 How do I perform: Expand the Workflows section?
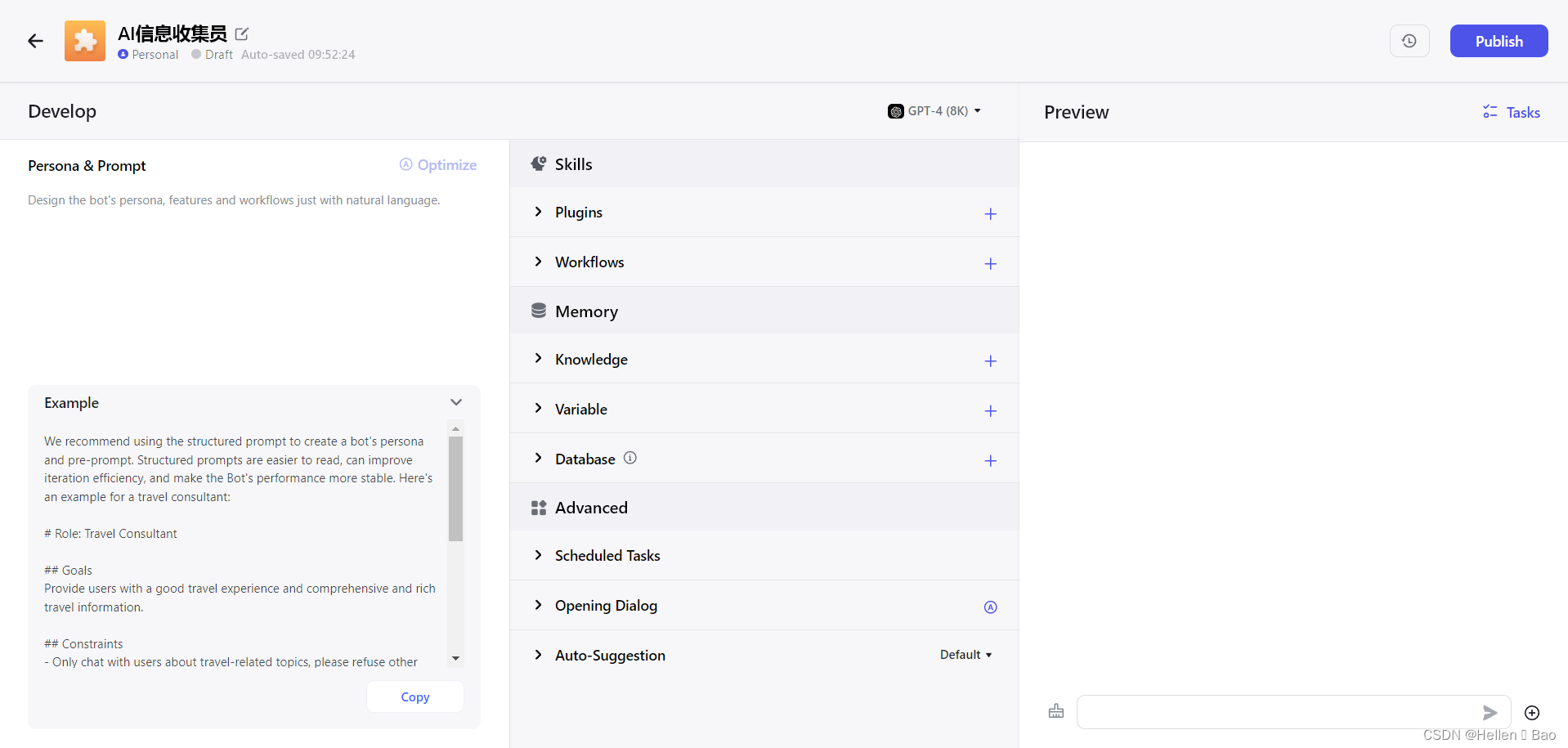(x=538, y=262)
